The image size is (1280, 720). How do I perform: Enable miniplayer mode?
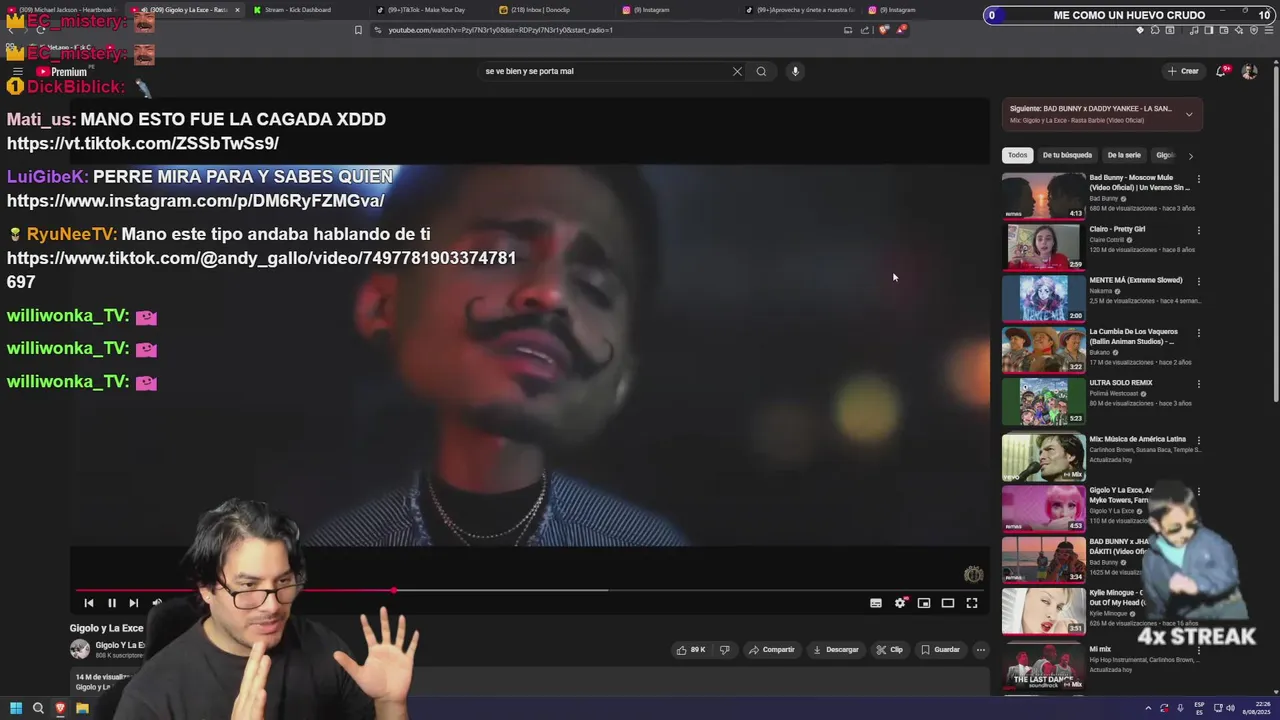click(924, 603)
